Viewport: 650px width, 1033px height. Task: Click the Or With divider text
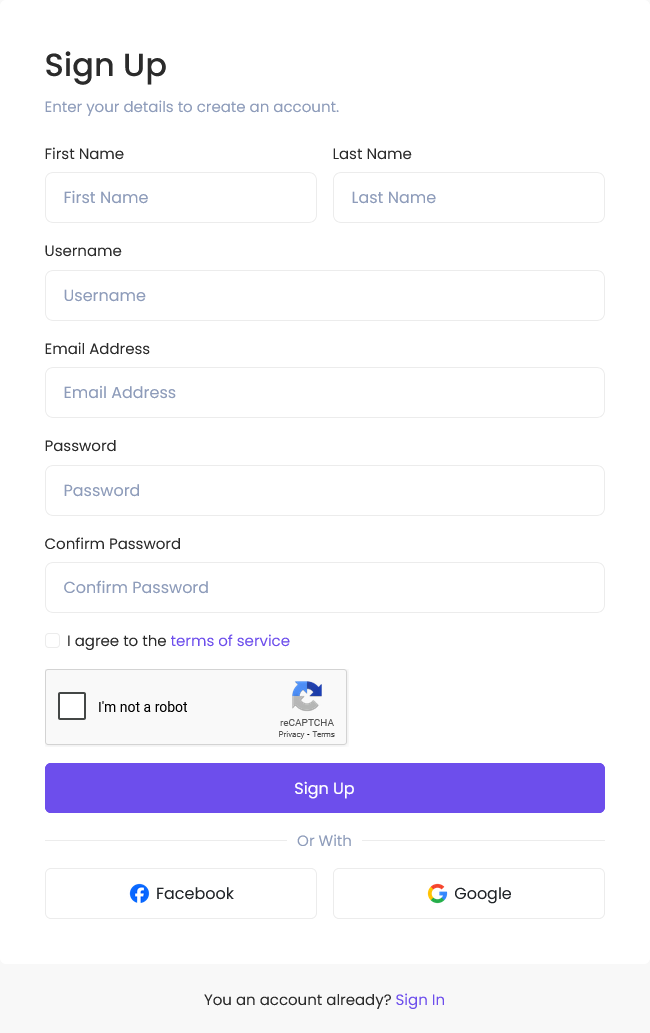tap(324, 841)
